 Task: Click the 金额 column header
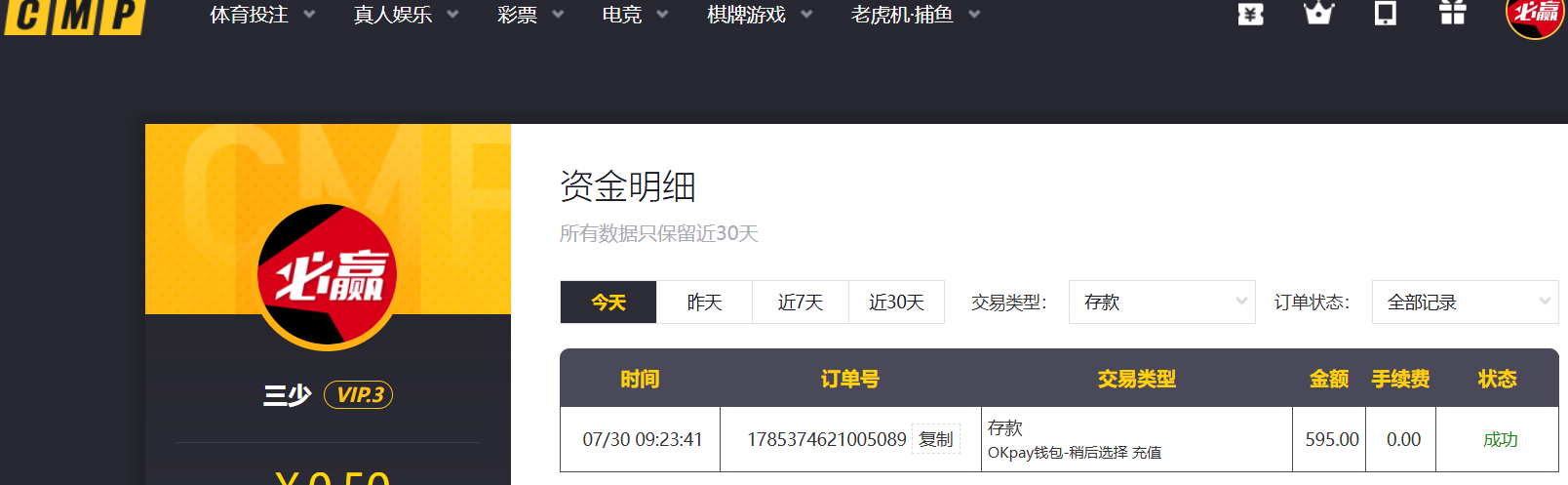click(x=1329, y=379)
